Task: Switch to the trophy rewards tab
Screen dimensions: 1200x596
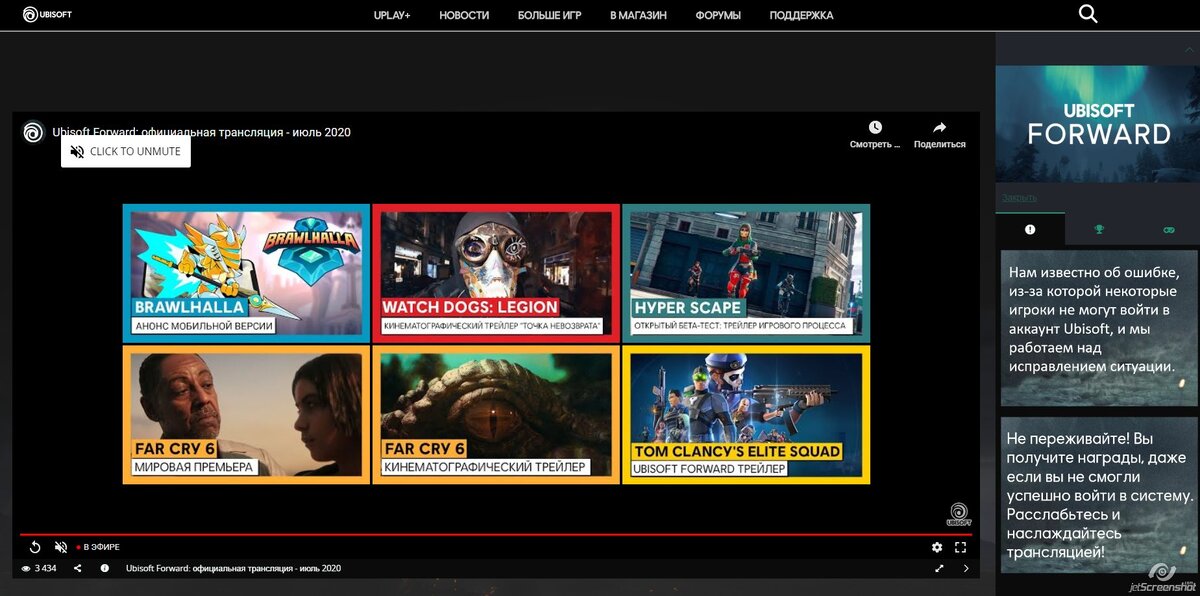Action: pyautogui.click(x=1099, y=229)
